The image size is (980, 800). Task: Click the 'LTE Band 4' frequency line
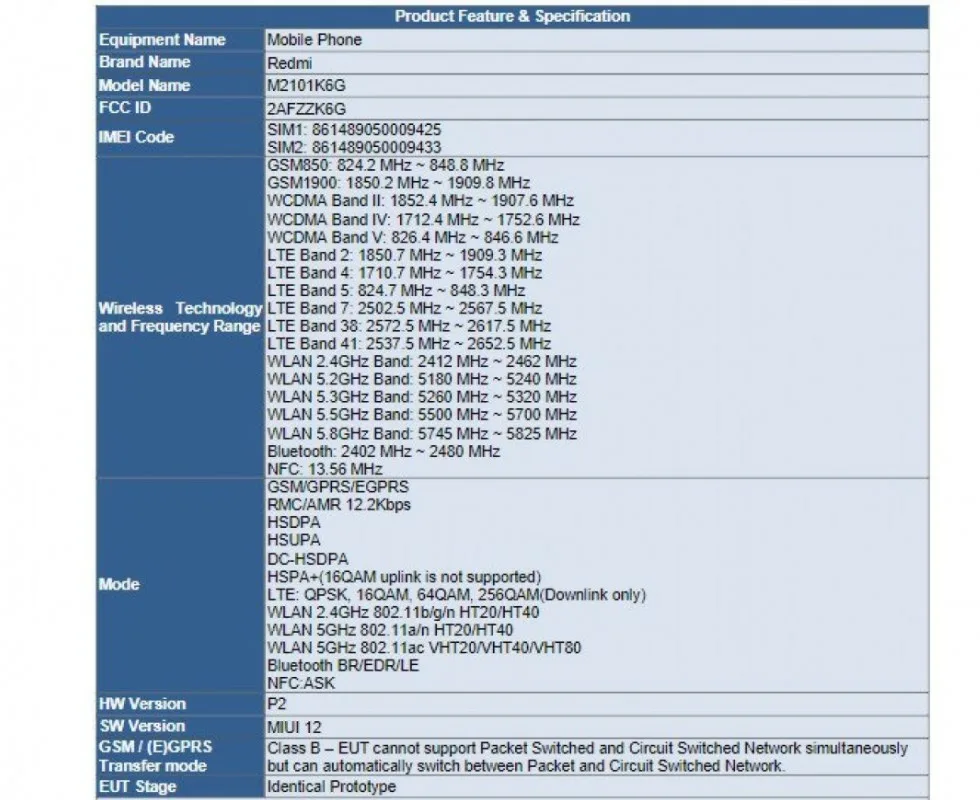(404, 272)
